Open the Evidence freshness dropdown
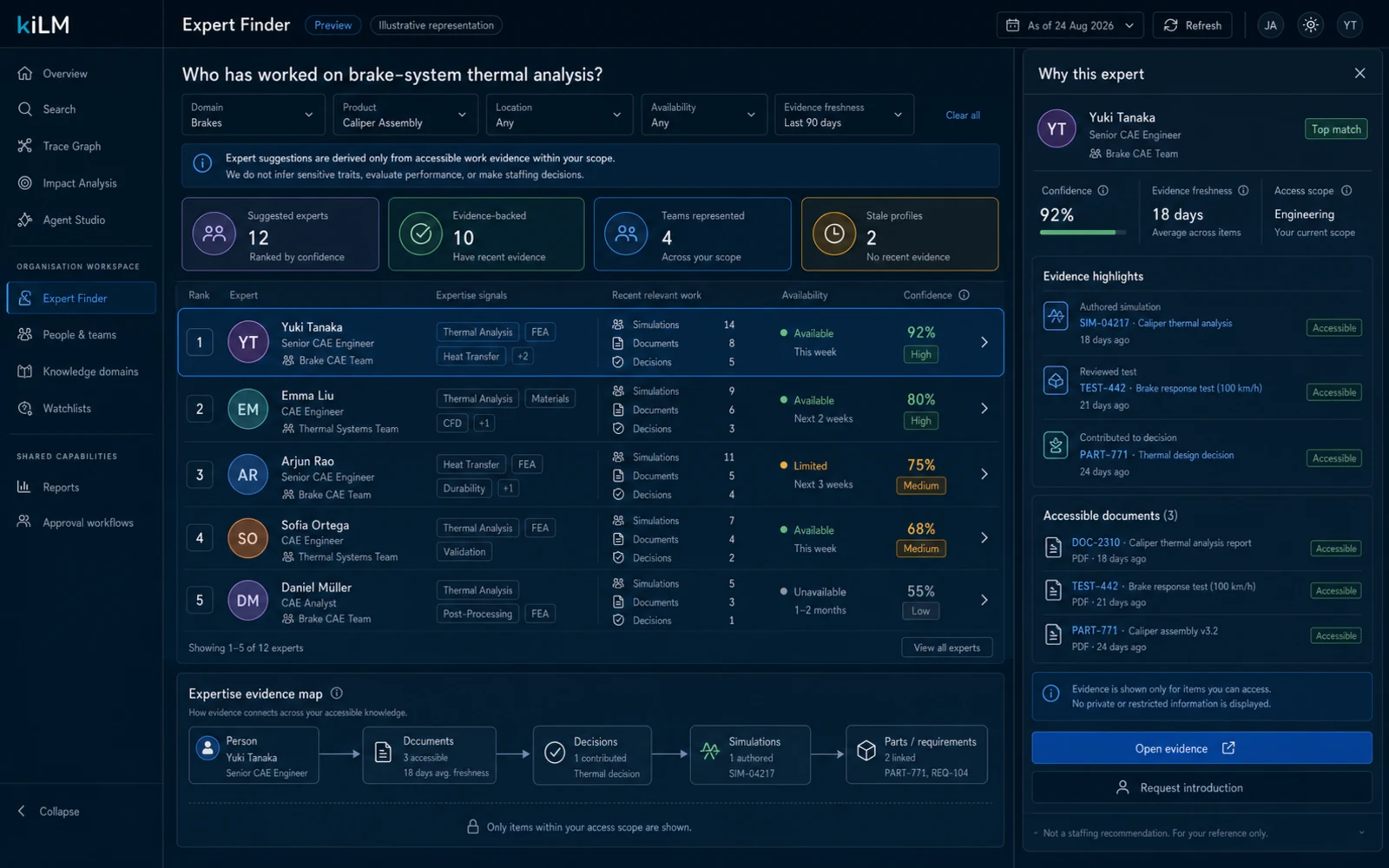 [844, 115]
